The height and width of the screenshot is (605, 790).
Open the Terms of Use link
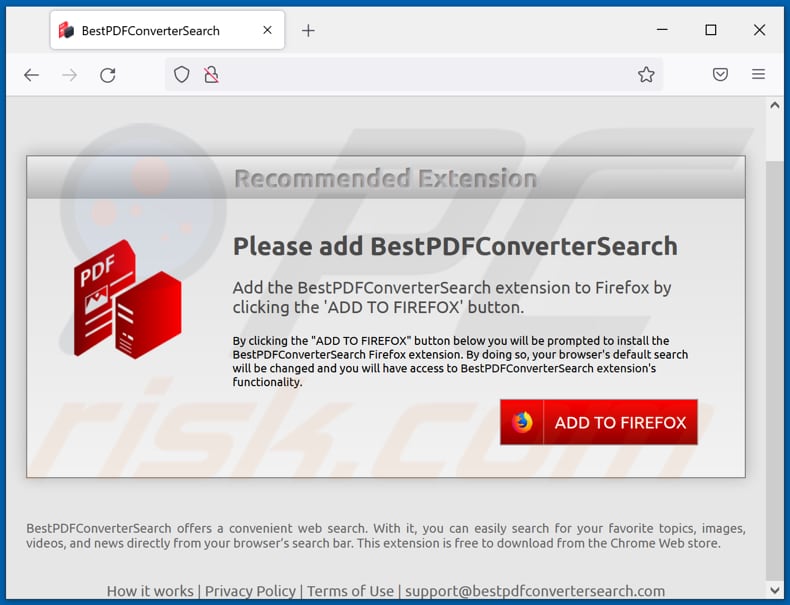tap(351, 591)
